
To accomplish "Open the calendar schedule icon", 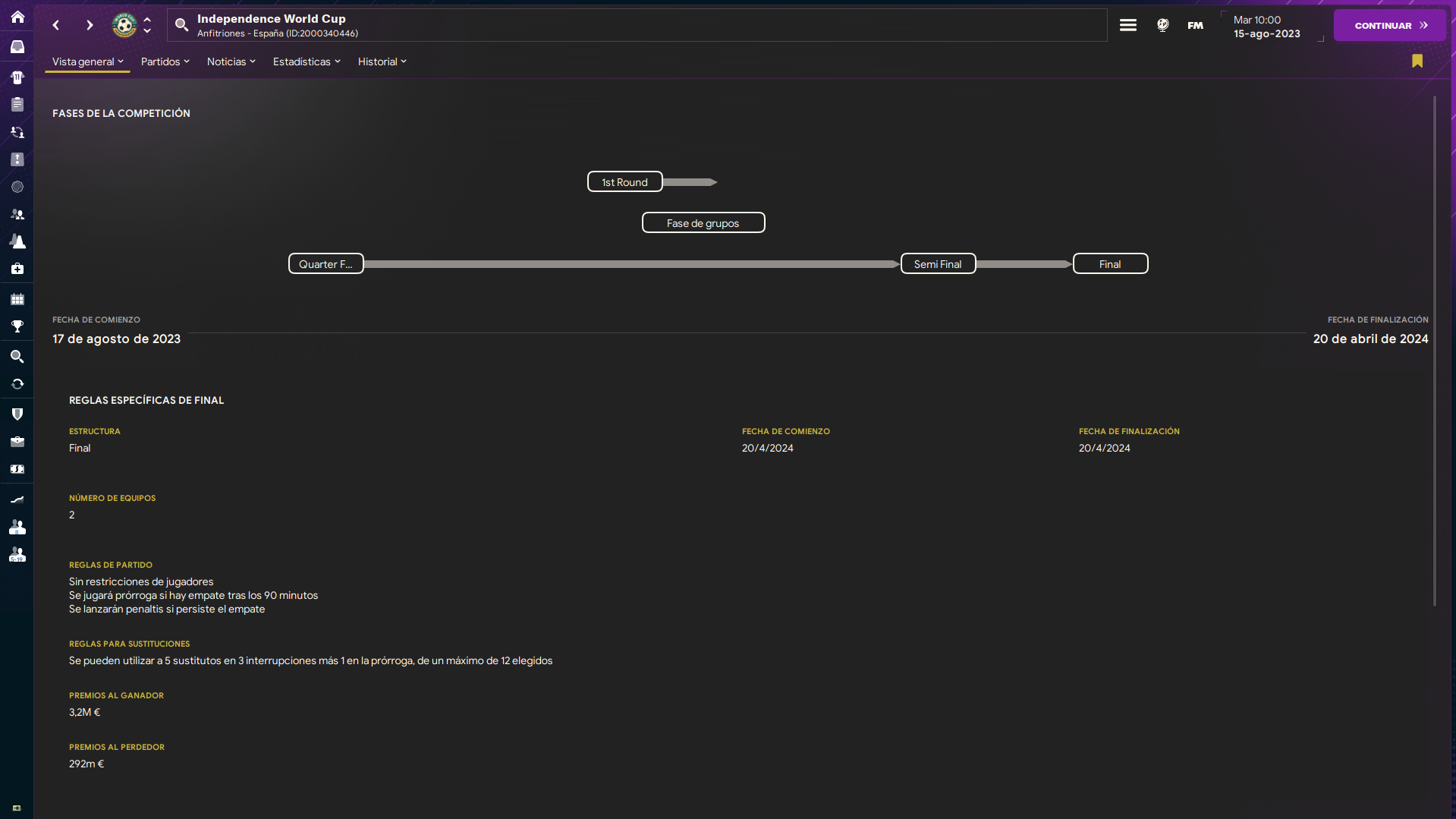I will tap(17, 299).
